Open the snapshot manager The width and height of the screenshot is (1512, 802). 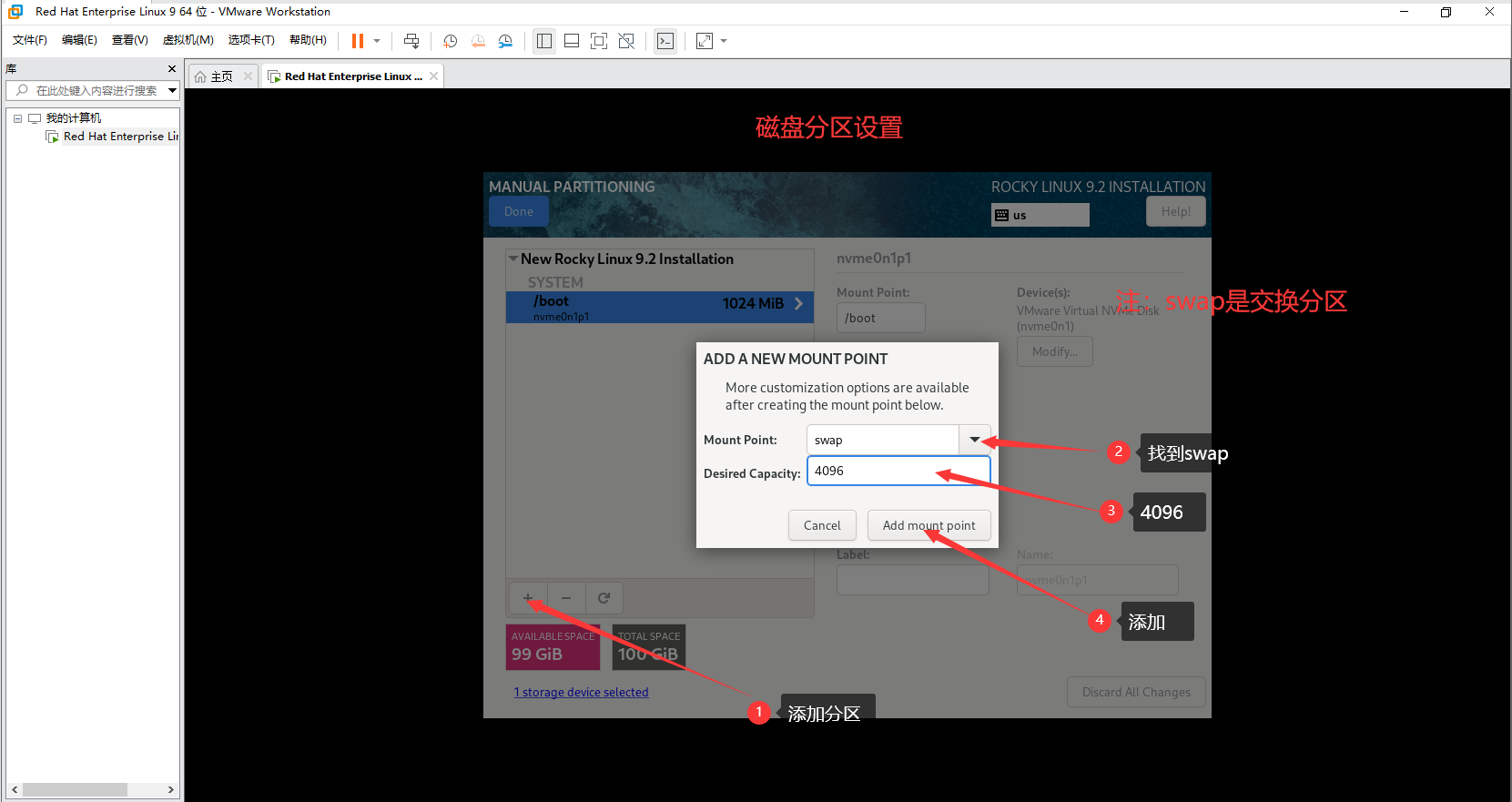505,41
